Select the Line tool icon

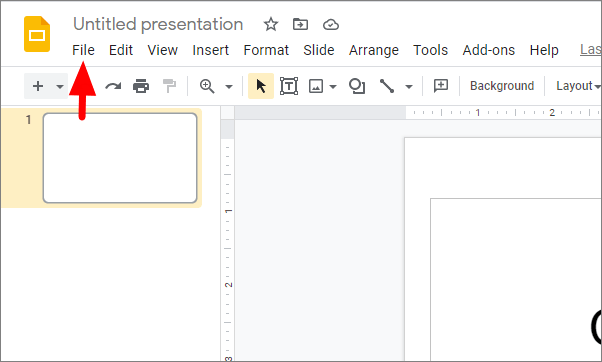[x=387, y=86]
